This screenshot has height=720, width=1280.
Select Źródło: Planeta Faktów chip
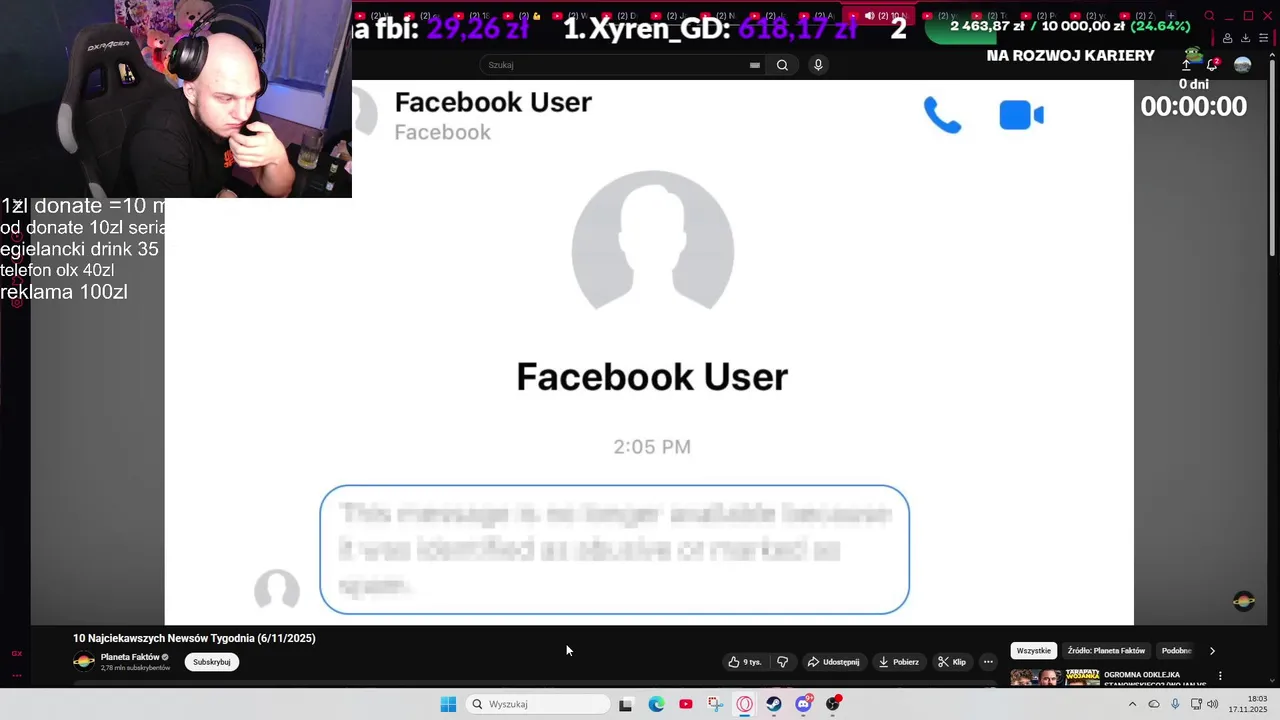(x=1106, y=651)
